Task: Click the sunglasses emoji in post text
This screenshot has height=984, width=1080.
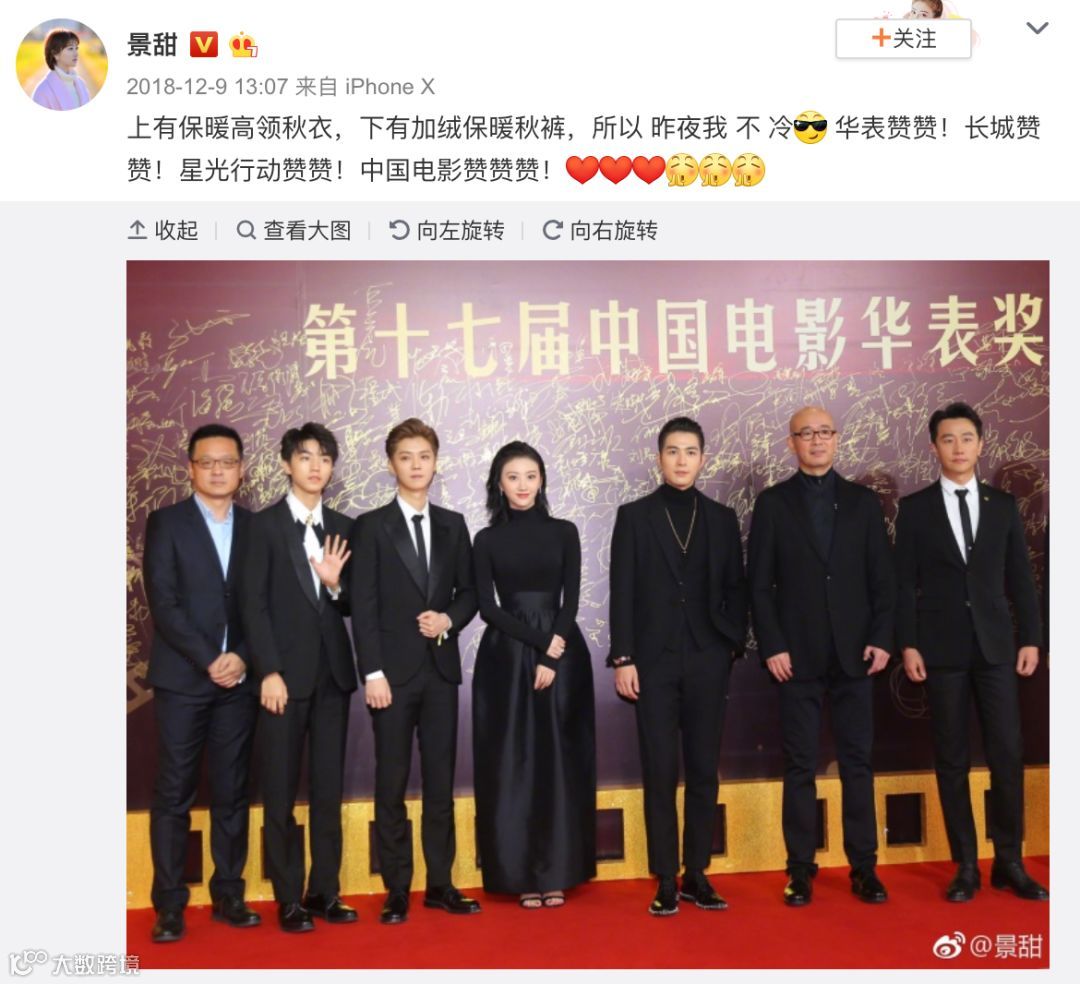Action: (x=810, y=127)
